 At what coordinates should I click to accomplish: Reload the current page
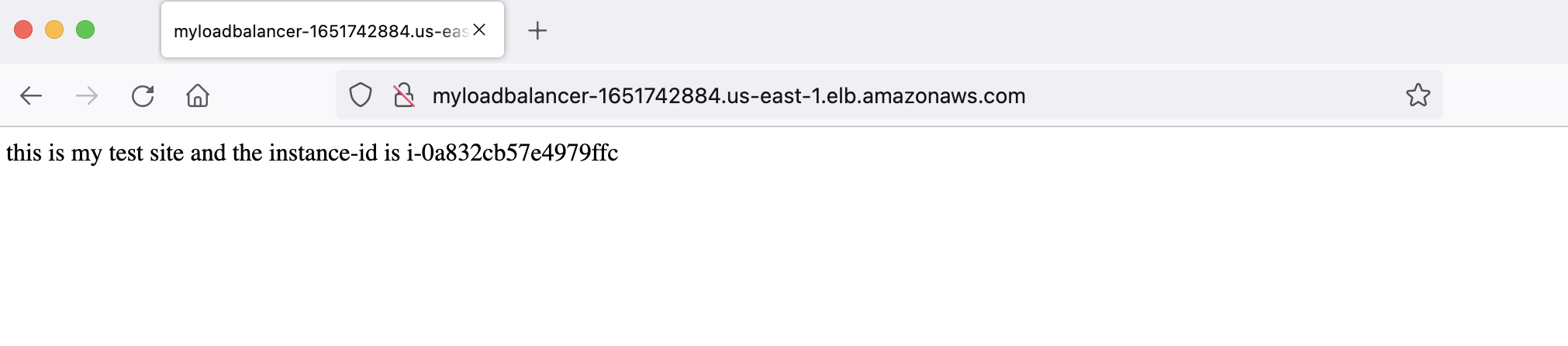point(143,95)
